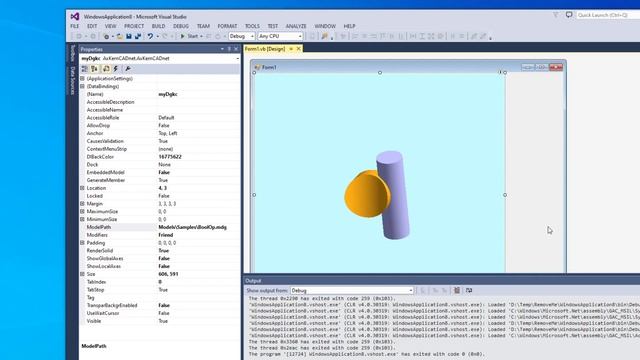Screen dimensions: 640x360
Task: Click the Start debugging play button
Action: [x=182, y=36]
